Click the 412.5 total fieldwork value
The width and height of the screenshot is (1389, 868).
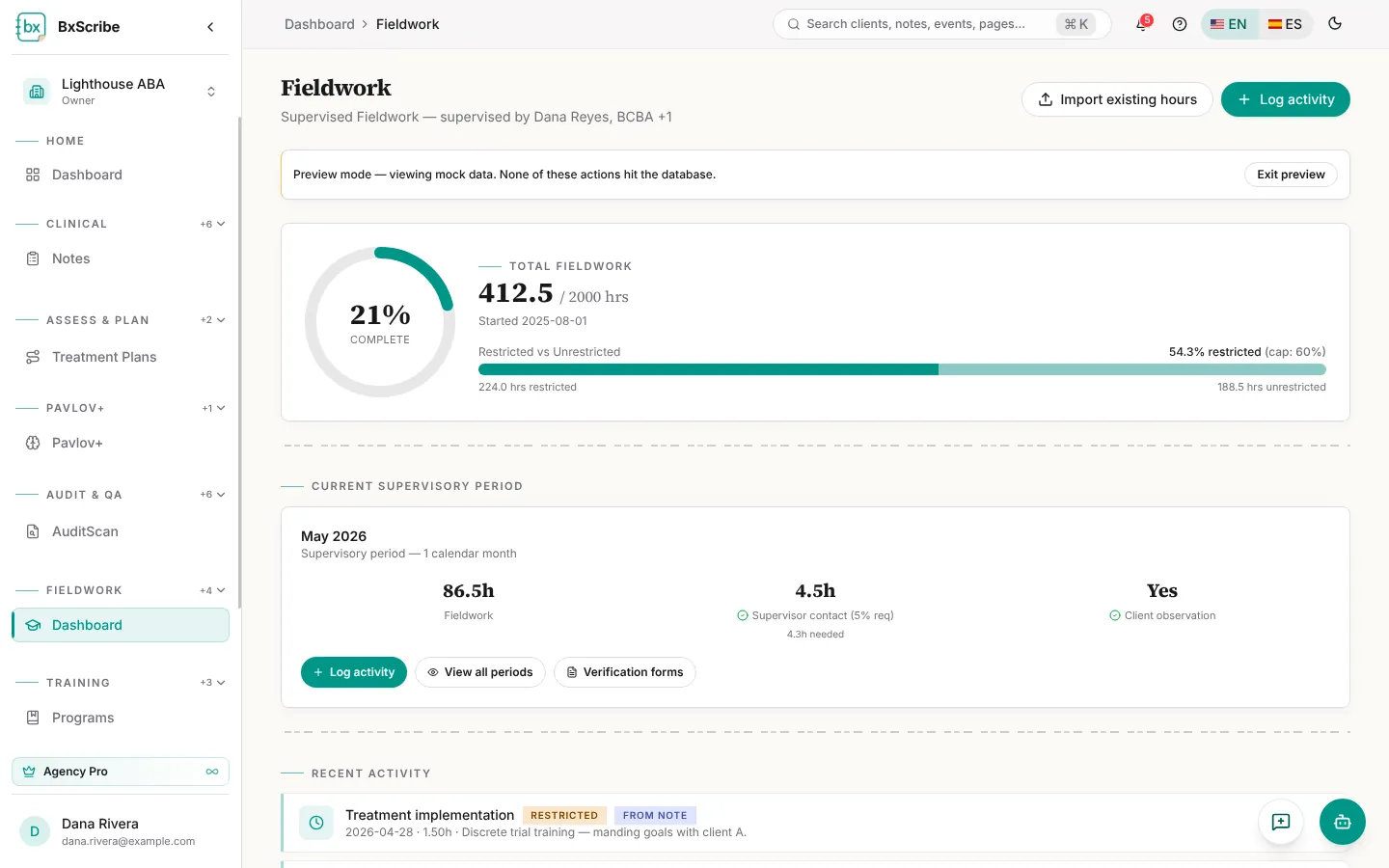(x=516, y=292)
